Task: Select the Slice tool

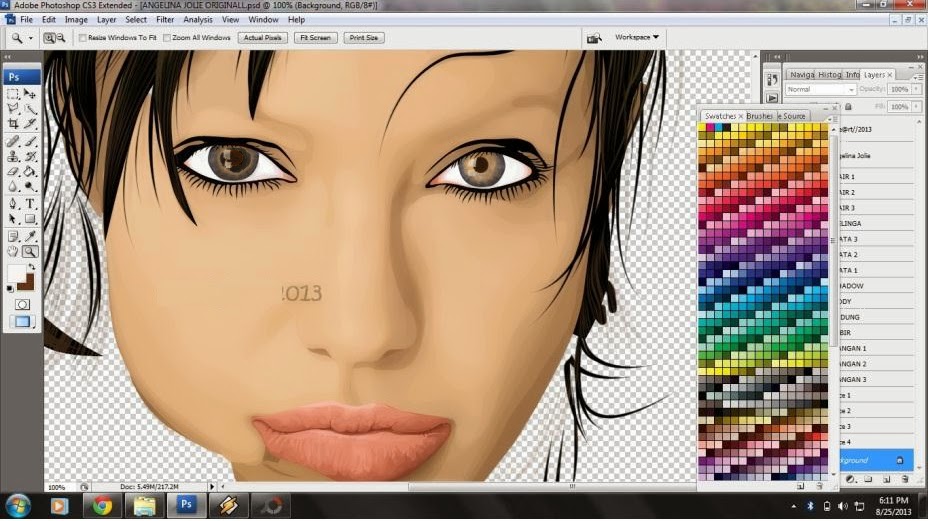Action: (x=30, y=124)
